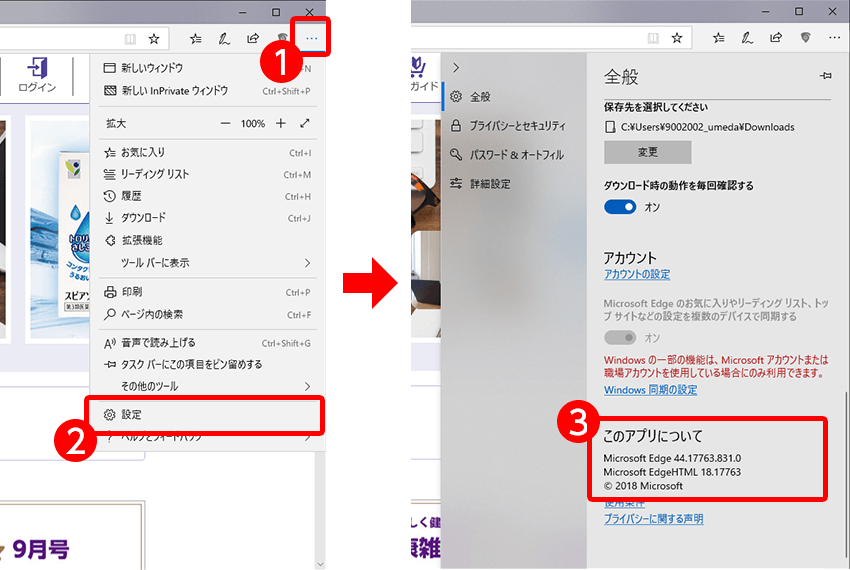Select ページ内の検索 menu item
Screen dimensions: 850x570
point(207,315)
